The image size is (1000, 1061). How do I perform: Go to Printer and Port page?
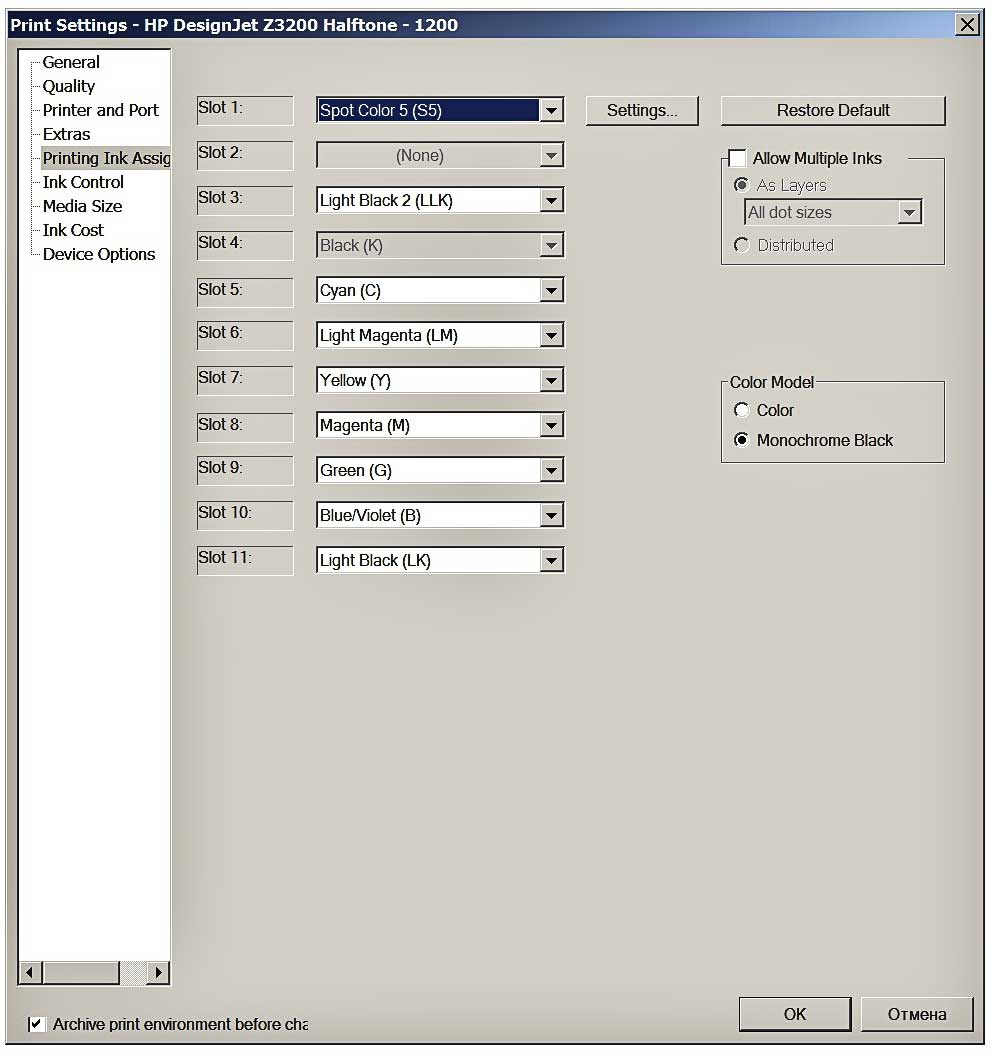pos(101,110)
